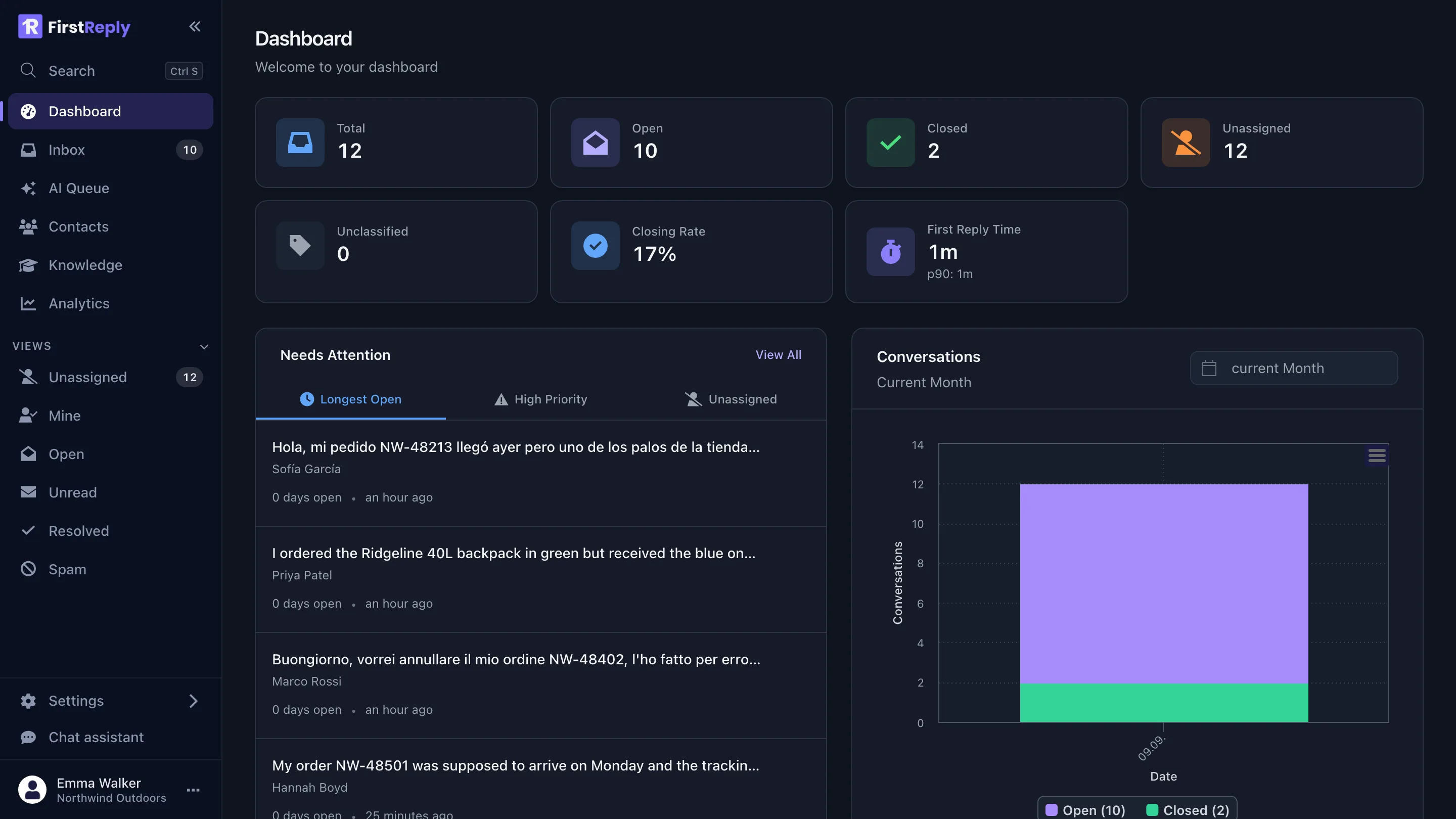
Task: Open Emma Walker's three-dot menu
Action: click(193, 790)
